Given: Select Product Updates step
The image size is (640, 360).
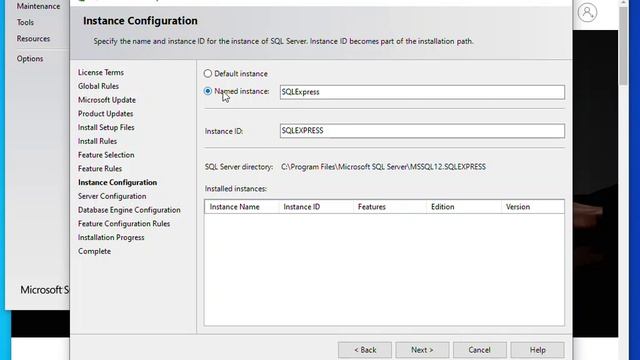Looking at the screenshot, I should pos(106,113).
